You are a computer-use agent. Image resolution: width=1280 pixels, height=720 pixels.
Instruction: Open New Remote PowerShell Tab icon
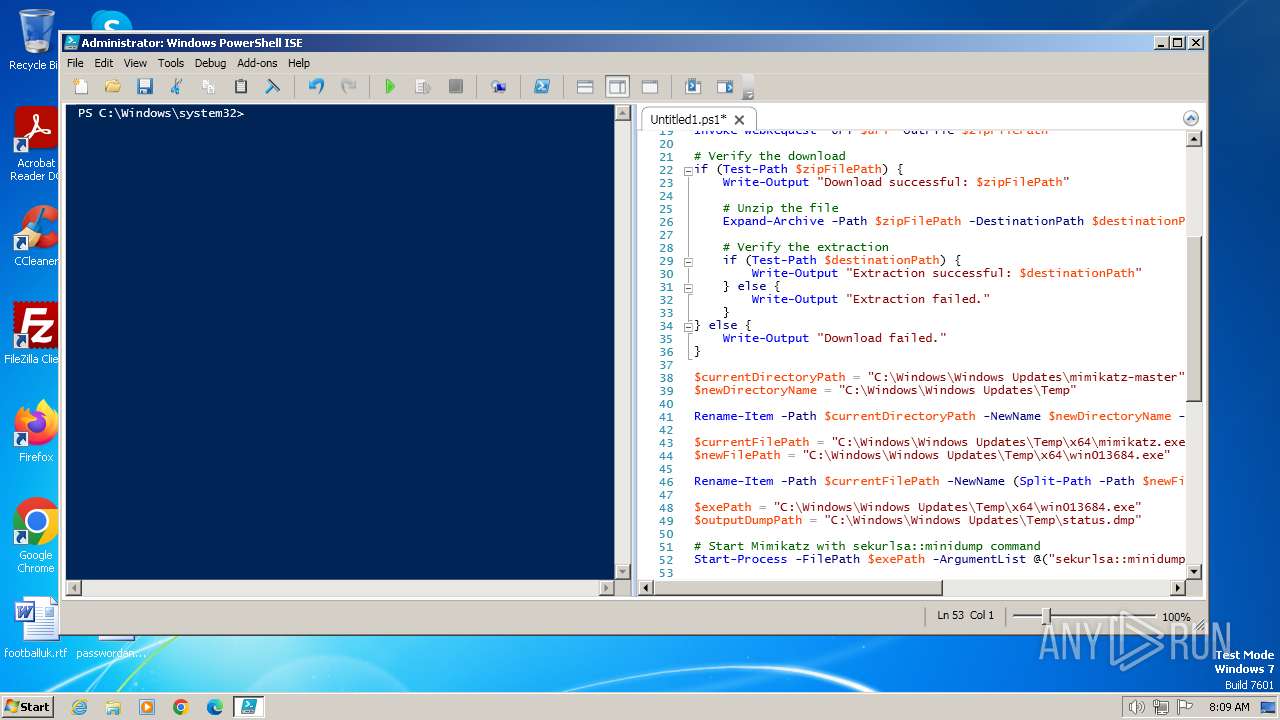(x=498, y=87)
